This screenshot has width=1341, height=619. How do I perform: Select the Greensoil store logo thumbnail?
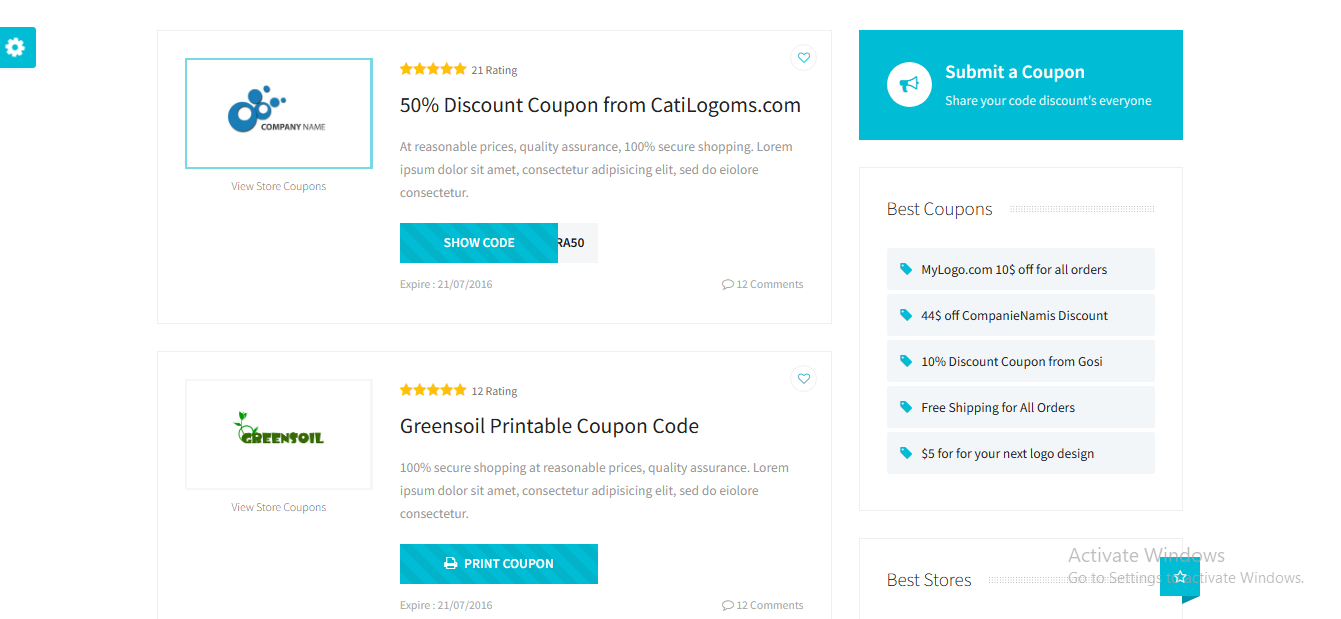[x=279, y=434]
